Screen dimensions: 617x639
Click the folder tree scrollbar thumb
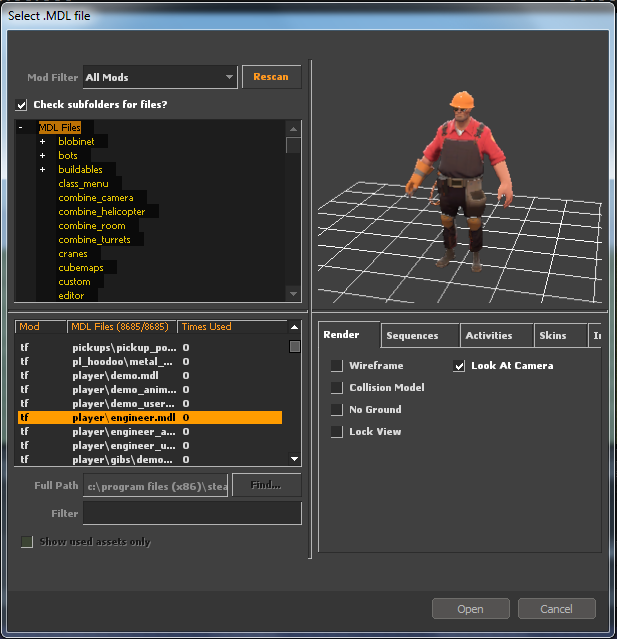[x=293, y=145]
